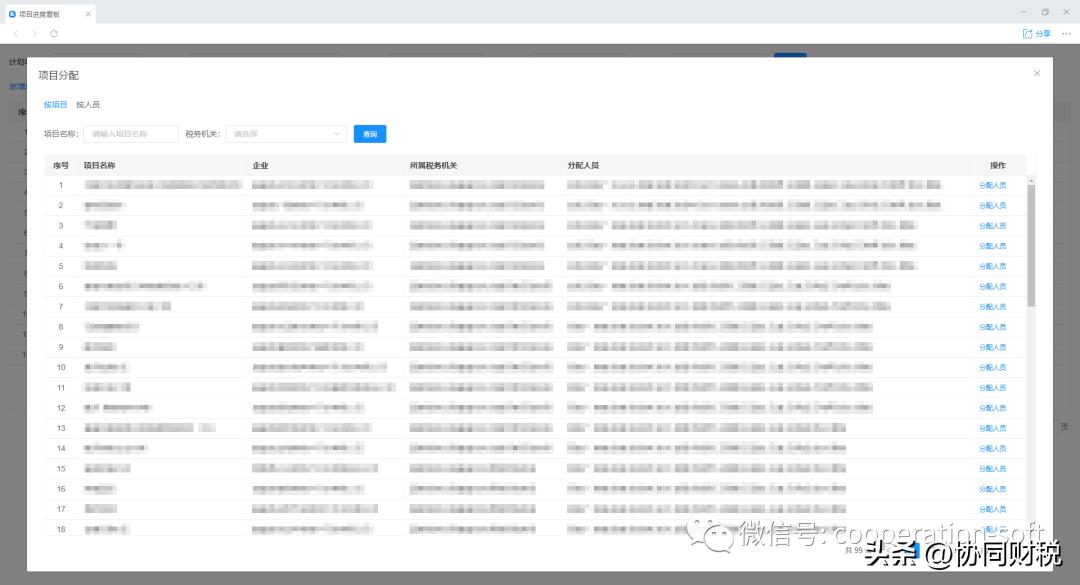The height and width of the screenshot is (585, 1080).
Task: Click the 项目进度看板 tab favicon
Action: click(12, 13)
